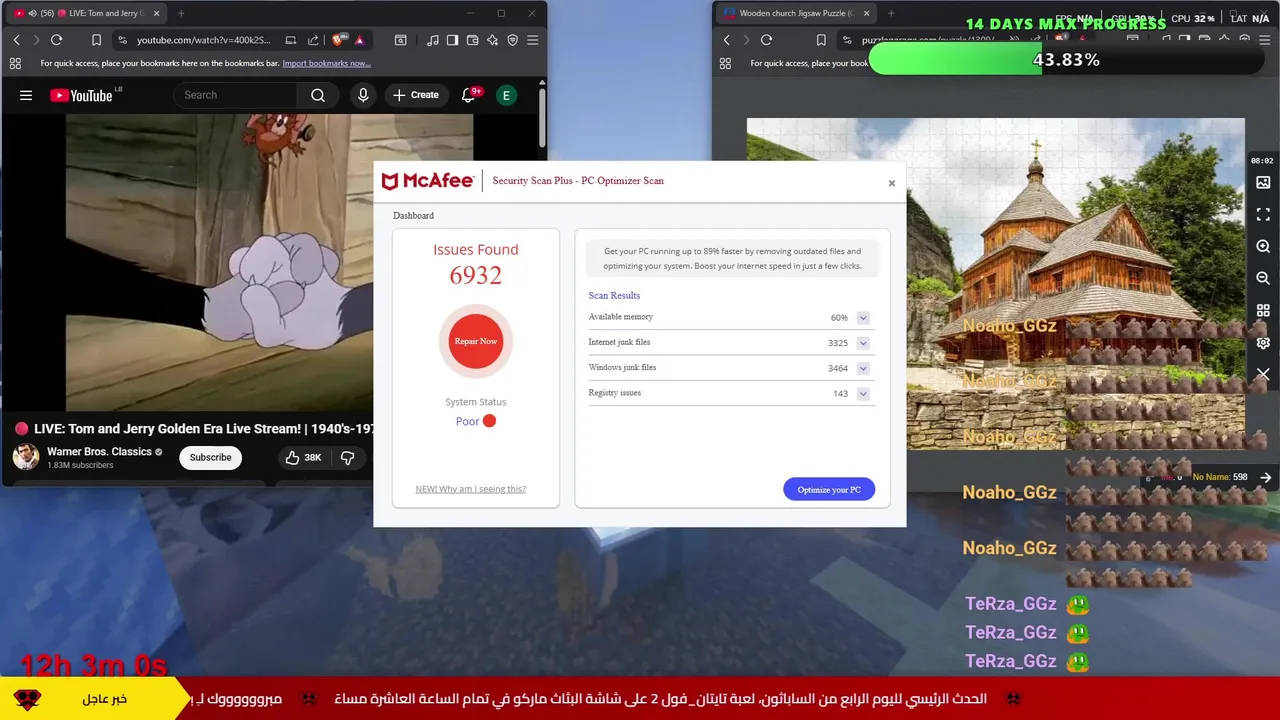Reload the puzzle page
Screen dimensions: 1280x720
(766, 40)
